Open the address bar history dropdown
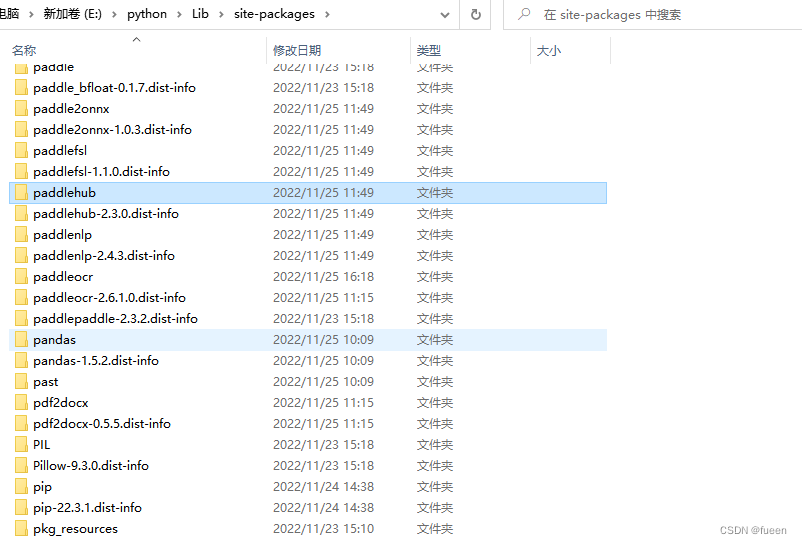This screenshot has width=802, height=544. point(445,15)
